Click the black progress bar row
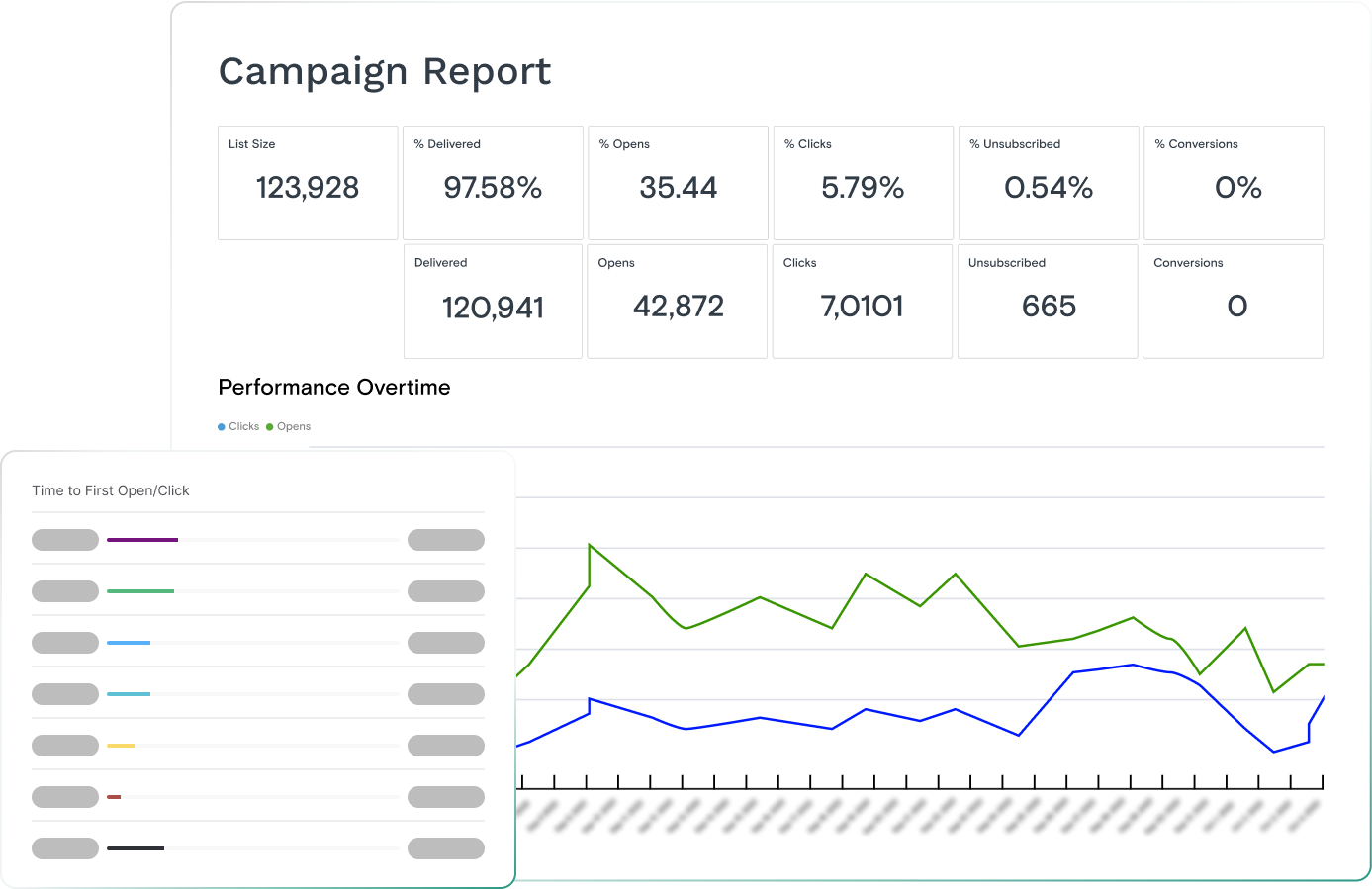Screen dimensions: 1372x889 (x=258, y=848)
